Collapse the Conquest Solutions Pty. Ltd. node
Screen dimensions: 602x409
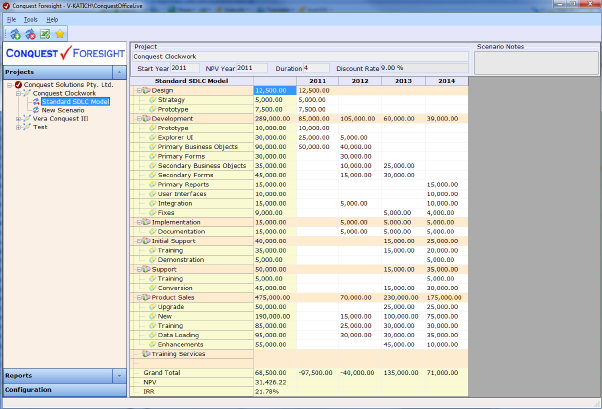click(10, 85)
